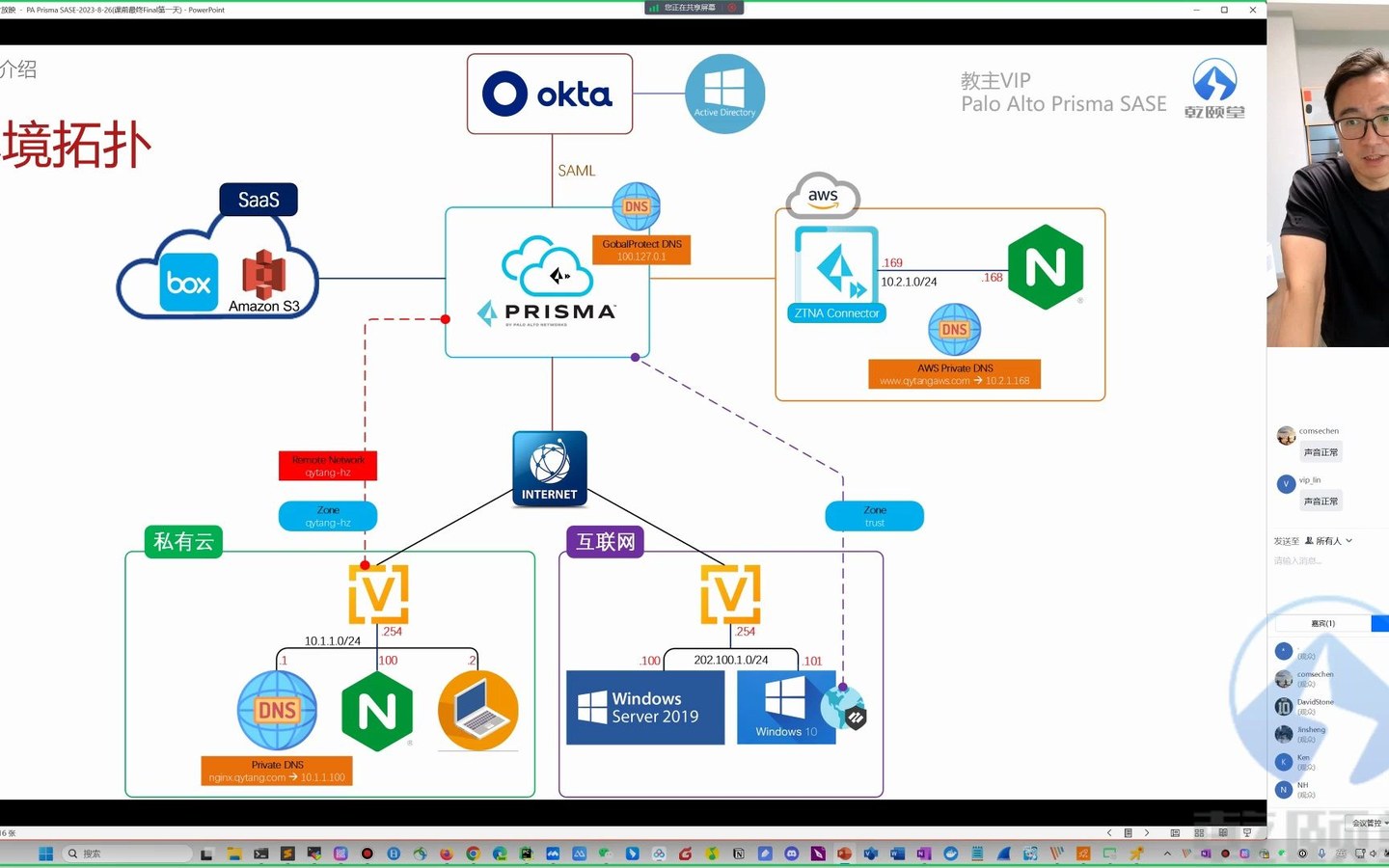Open Sublime Text from the taskbar
This screenshot has height=868, width=1389.
point(287,854)
